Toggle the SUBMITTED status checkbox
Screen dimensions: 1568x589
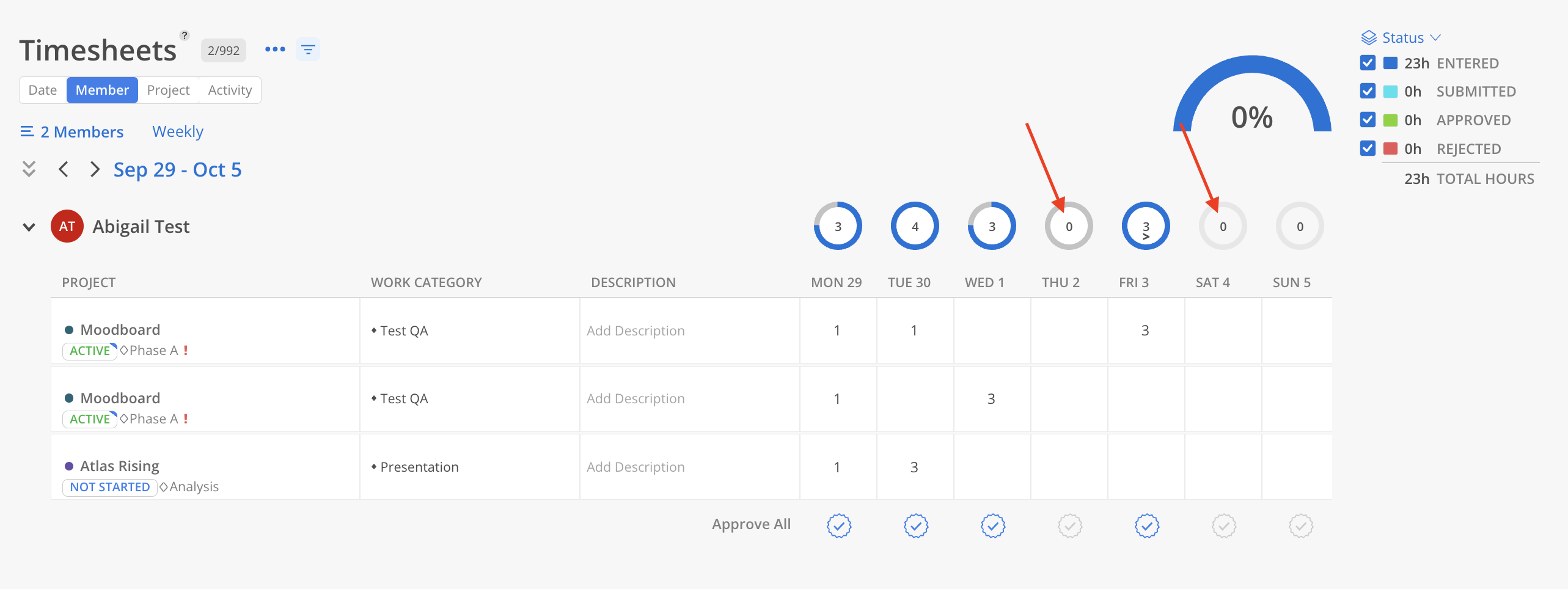[1368, 91]
